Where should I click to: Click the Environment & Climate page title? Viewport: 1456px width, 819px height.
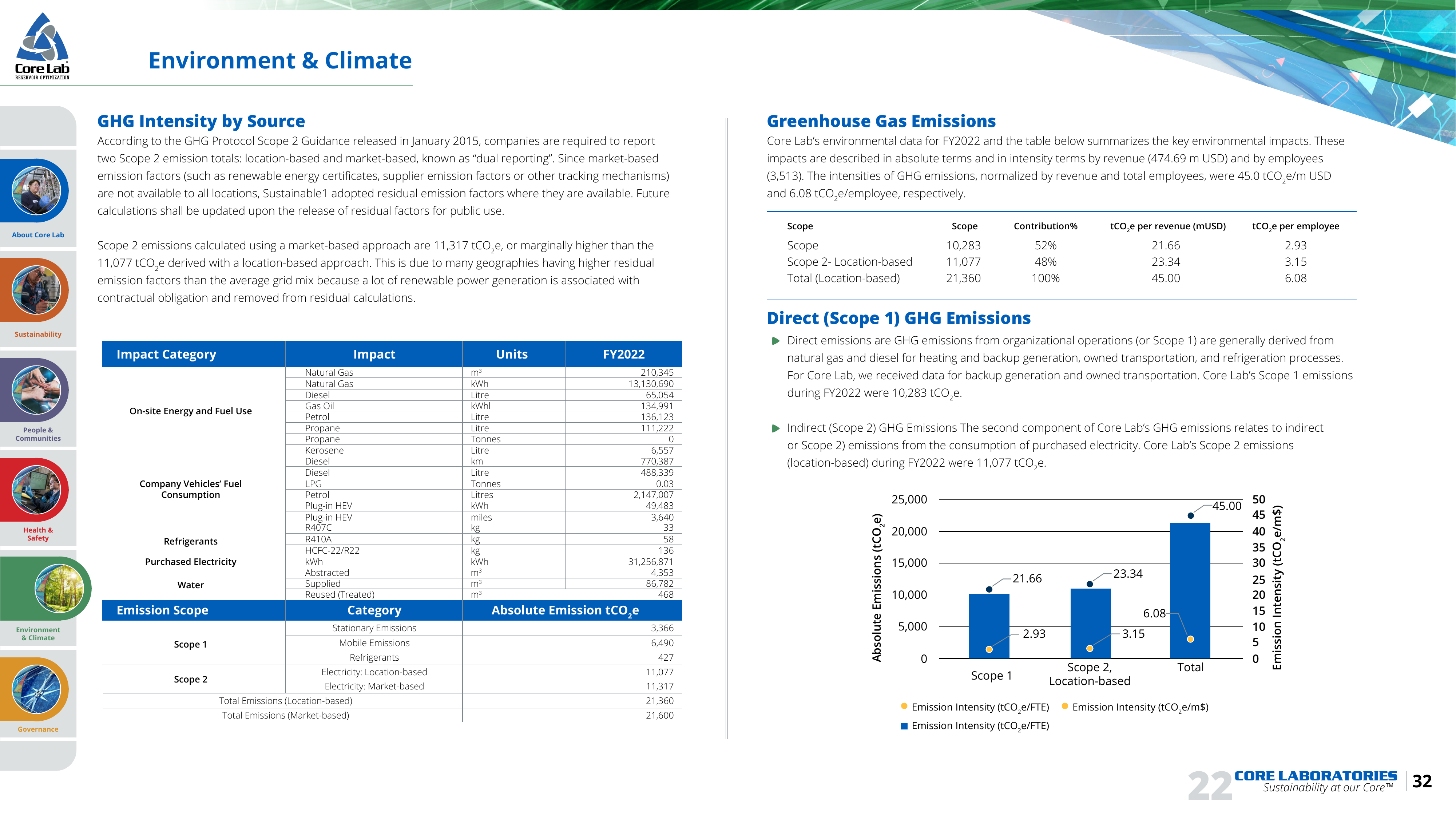click(280, 60)
